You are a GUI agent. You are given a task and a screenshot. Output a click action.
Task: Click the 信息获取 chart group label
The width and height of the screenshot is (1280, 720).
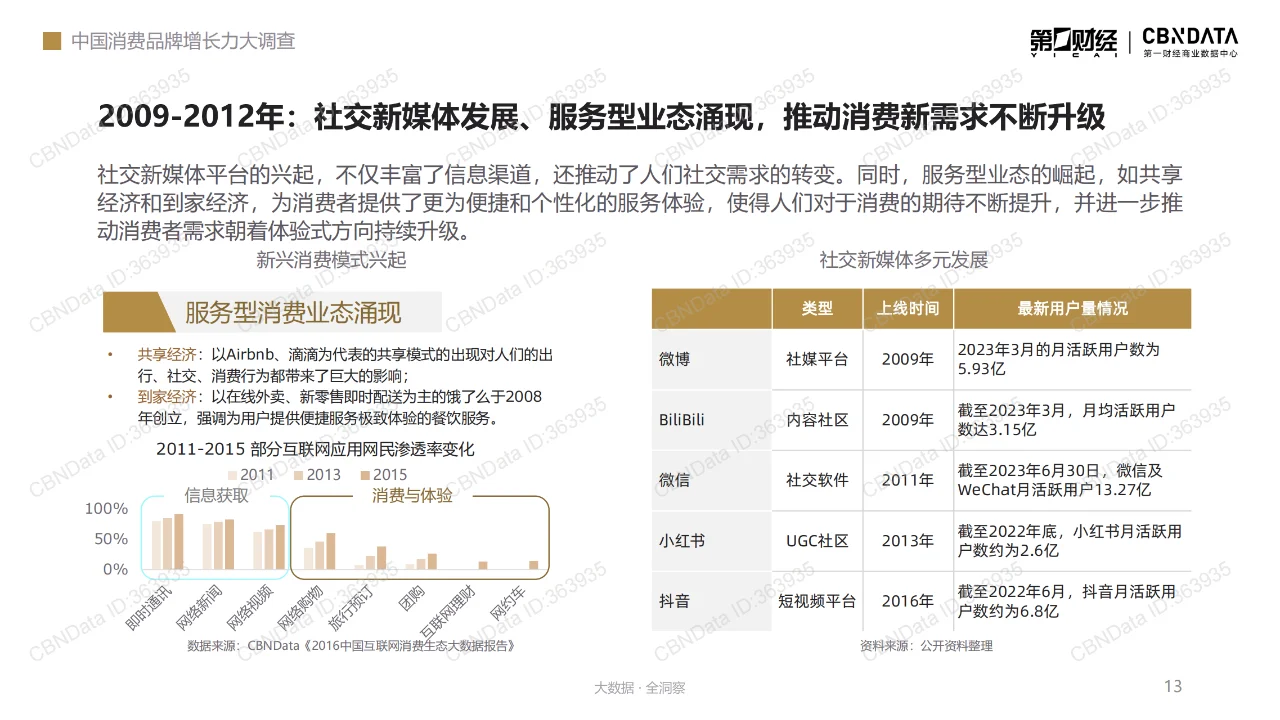[216, 494]
